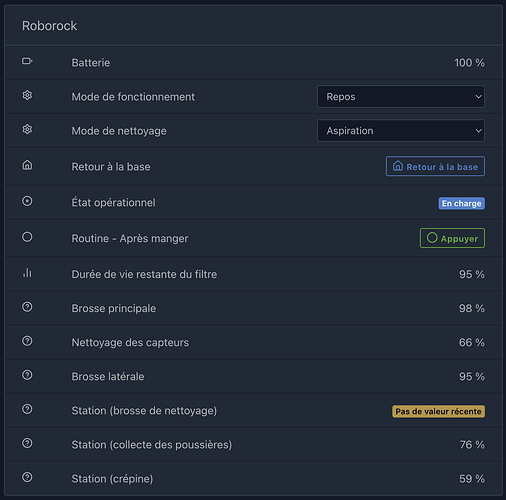Click the battery icon beside Batterie
Viewport: 506px width, 500px height.
point(27,61)
